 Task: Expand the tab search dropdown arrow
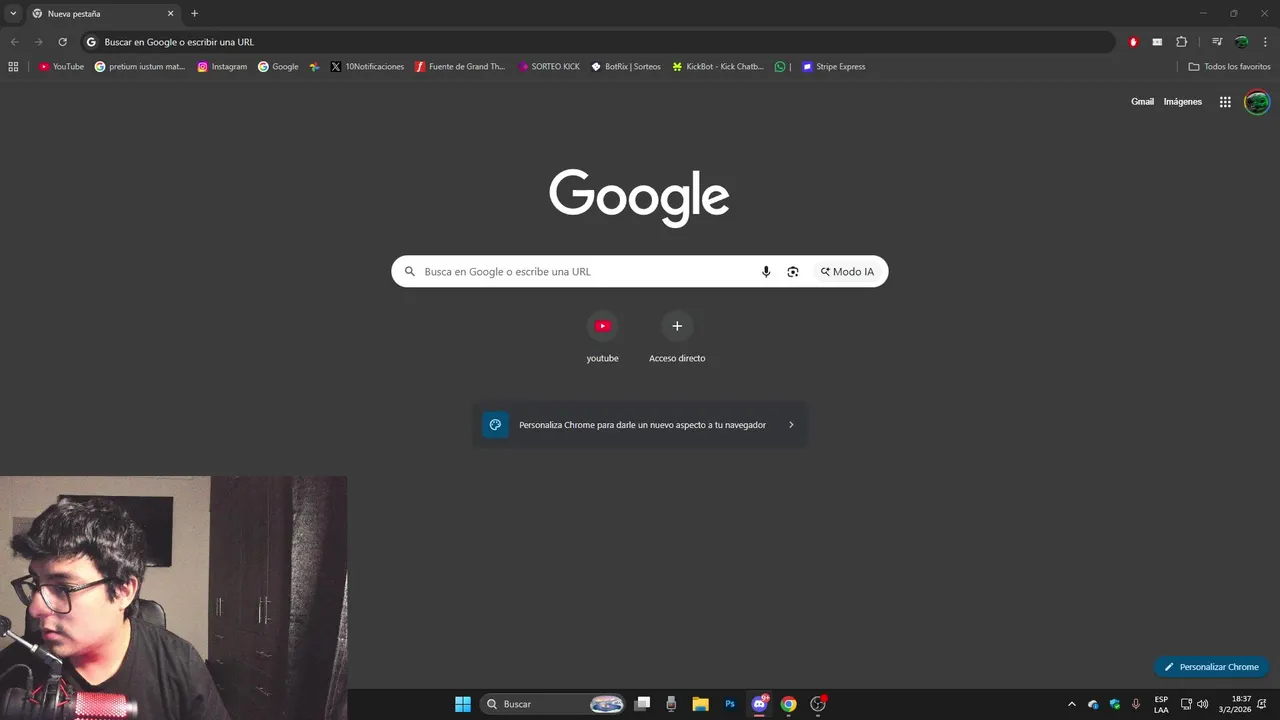(x=13, y=14)
